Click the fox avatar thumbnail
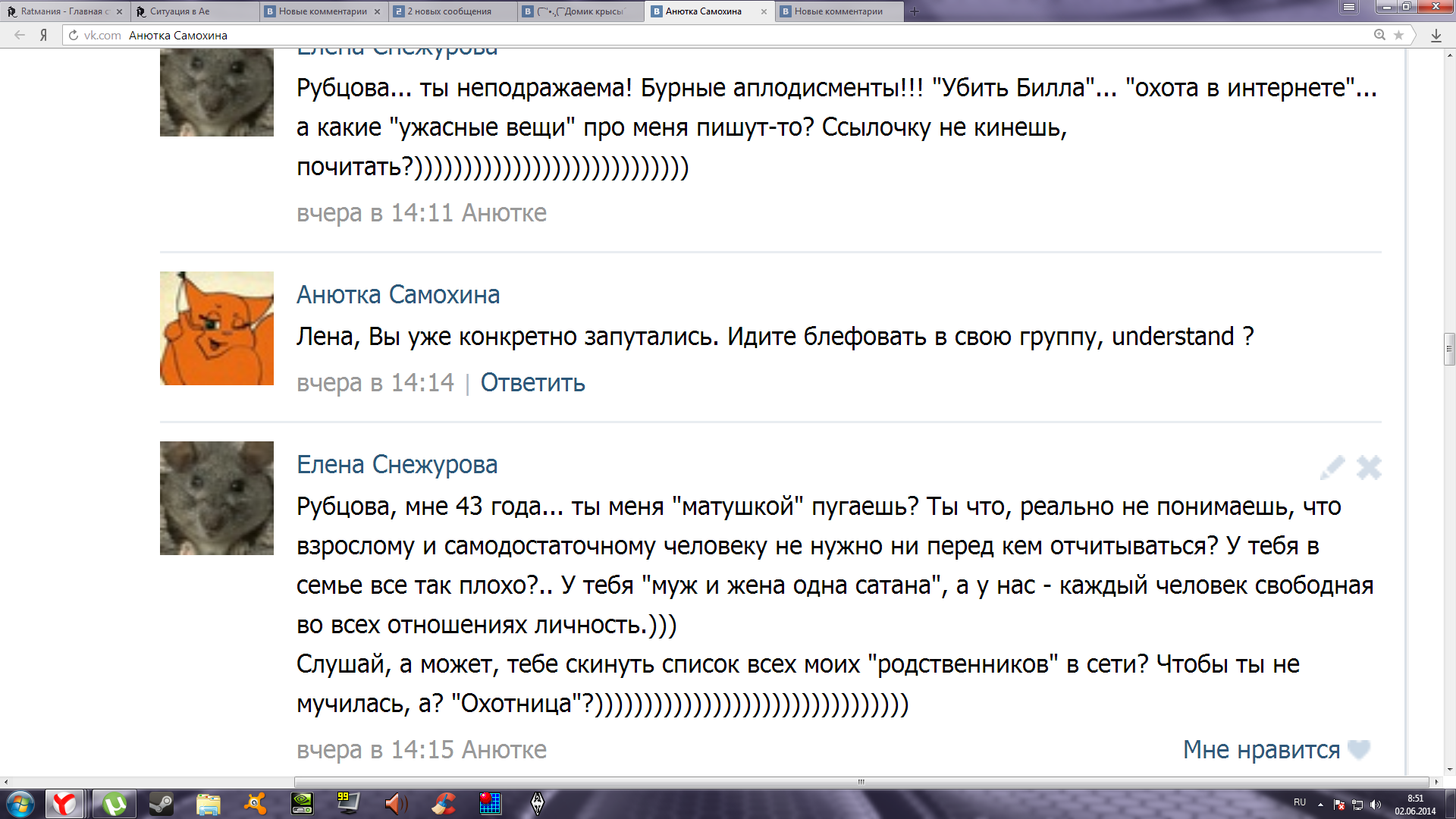Image resolution: width=1456 pixels, height=819 pixels. click(216, 328)
